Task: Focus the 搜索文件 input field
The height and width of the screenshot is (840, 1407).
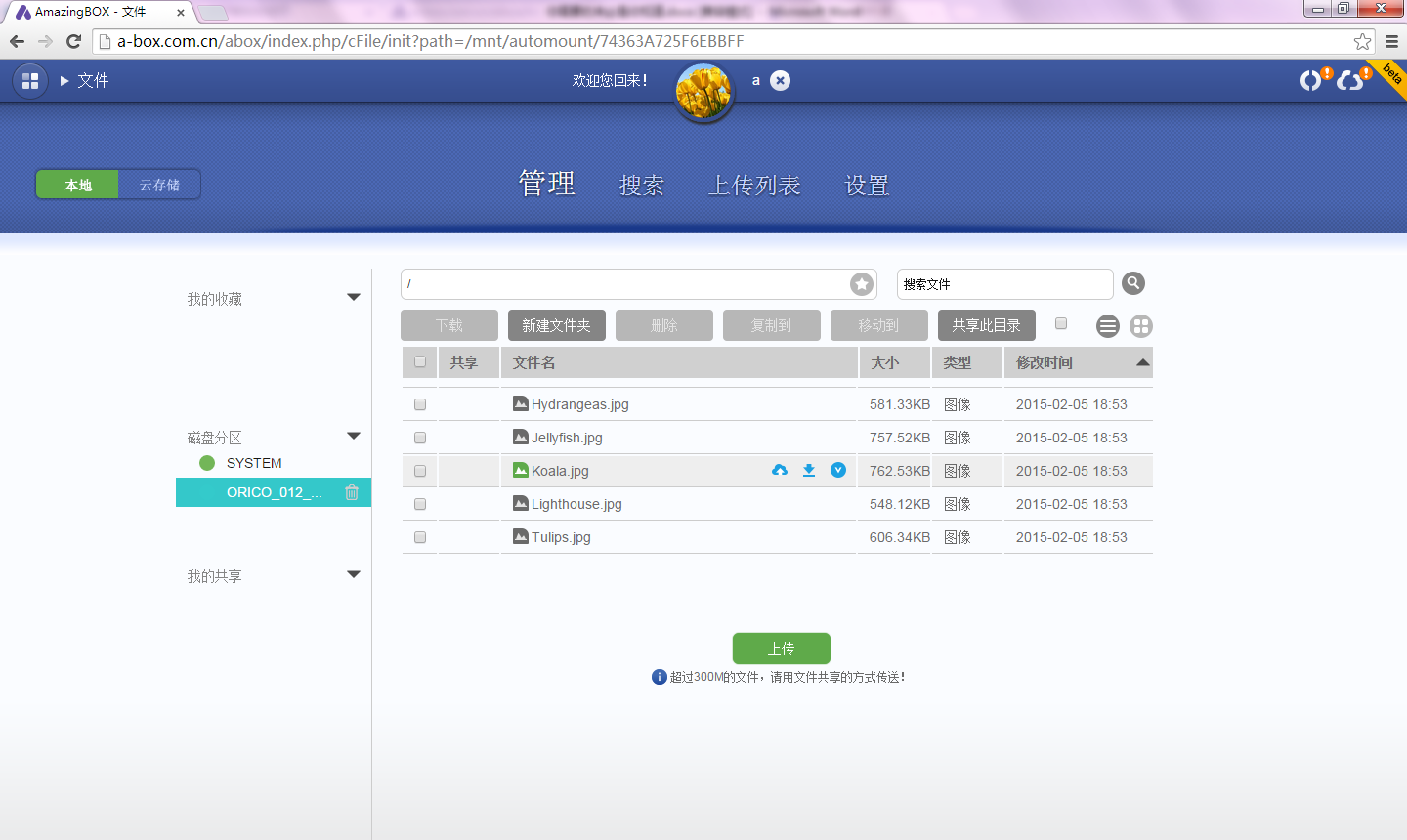Action: coord(1003,284)
